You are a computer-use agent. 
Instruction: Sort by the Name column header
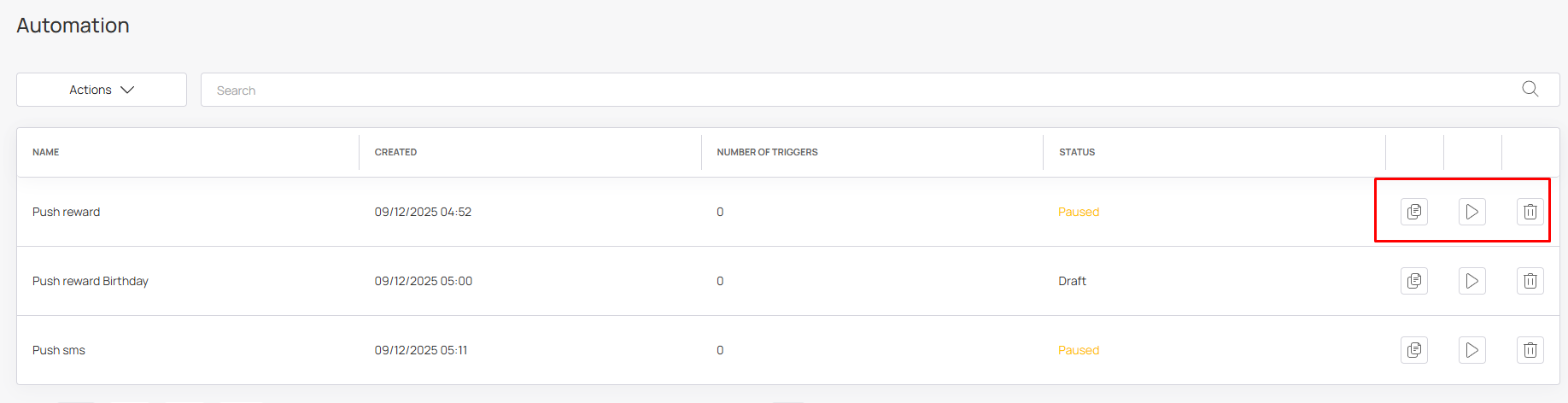coord(46,152)
